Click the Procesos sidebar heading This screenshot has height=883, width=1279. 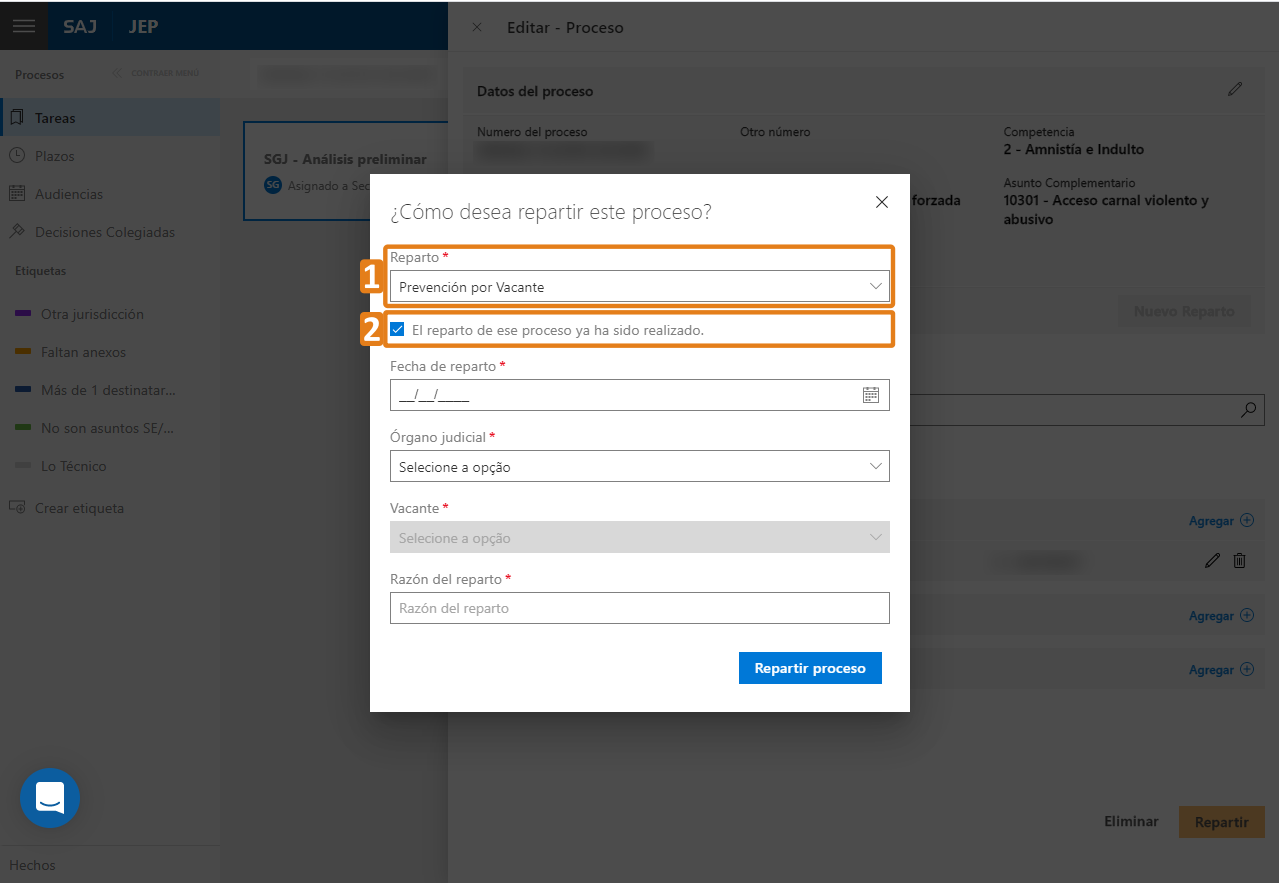pos(39,75)
